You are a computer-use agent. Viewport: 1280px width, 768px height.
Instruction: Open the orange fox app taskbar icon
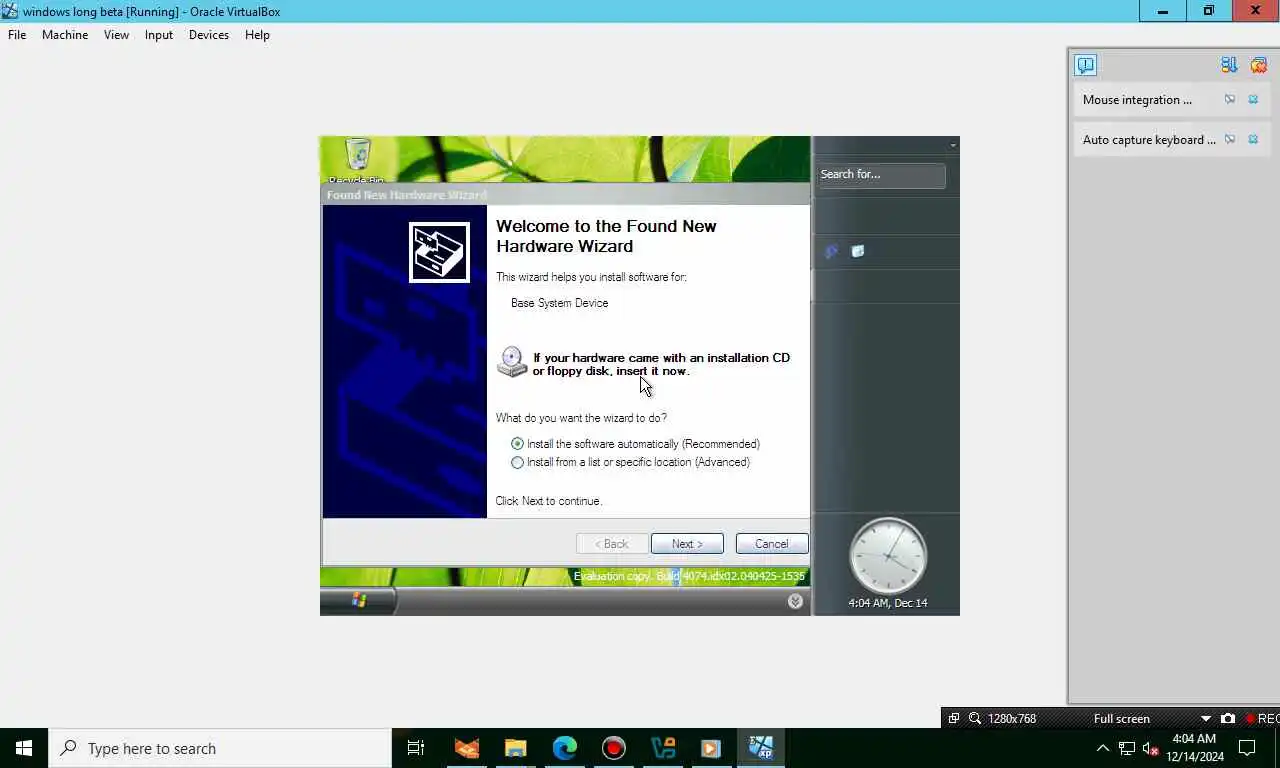coord(466,748)
